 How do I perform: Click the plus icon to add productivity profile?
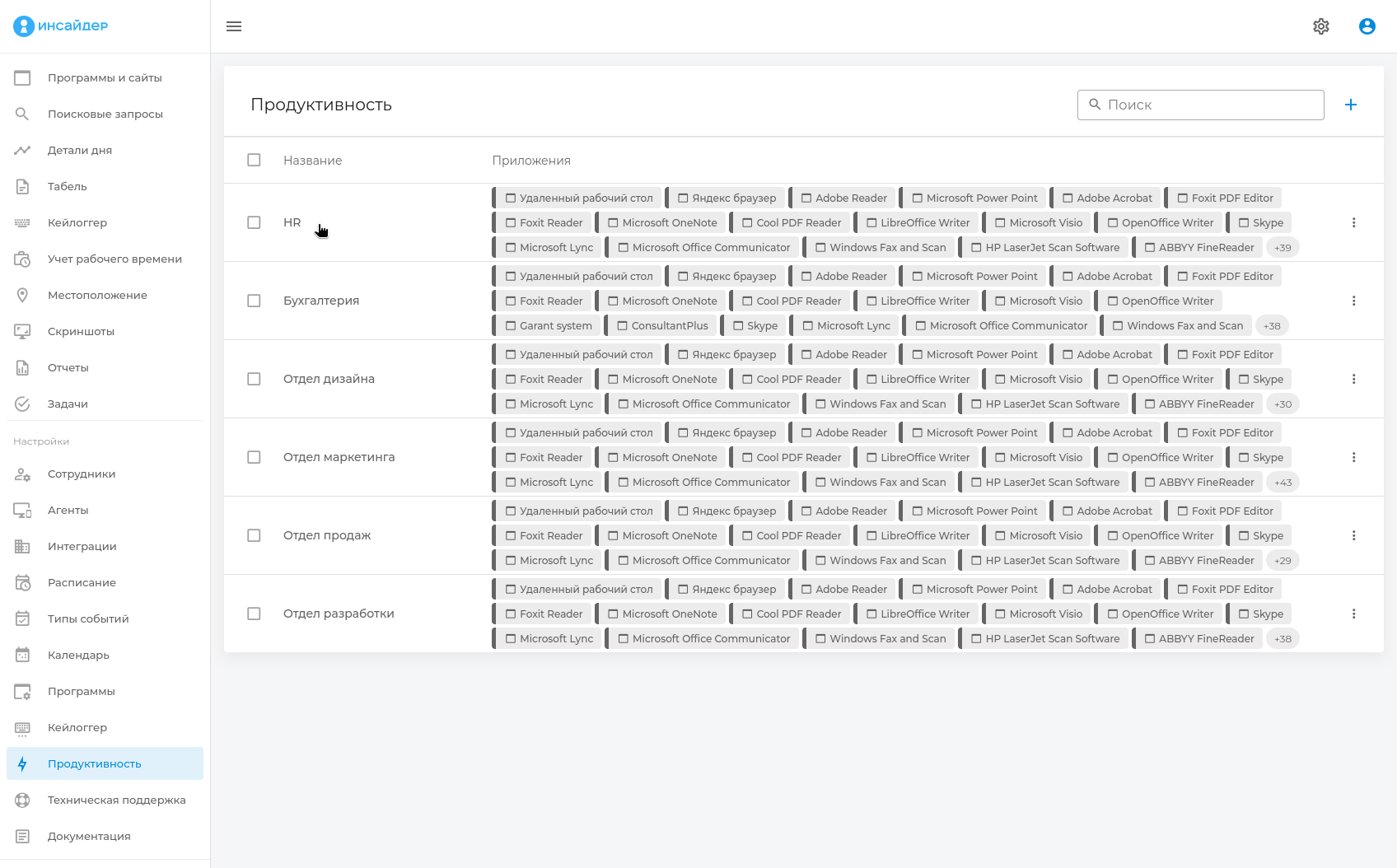[x=1351, y=105]
